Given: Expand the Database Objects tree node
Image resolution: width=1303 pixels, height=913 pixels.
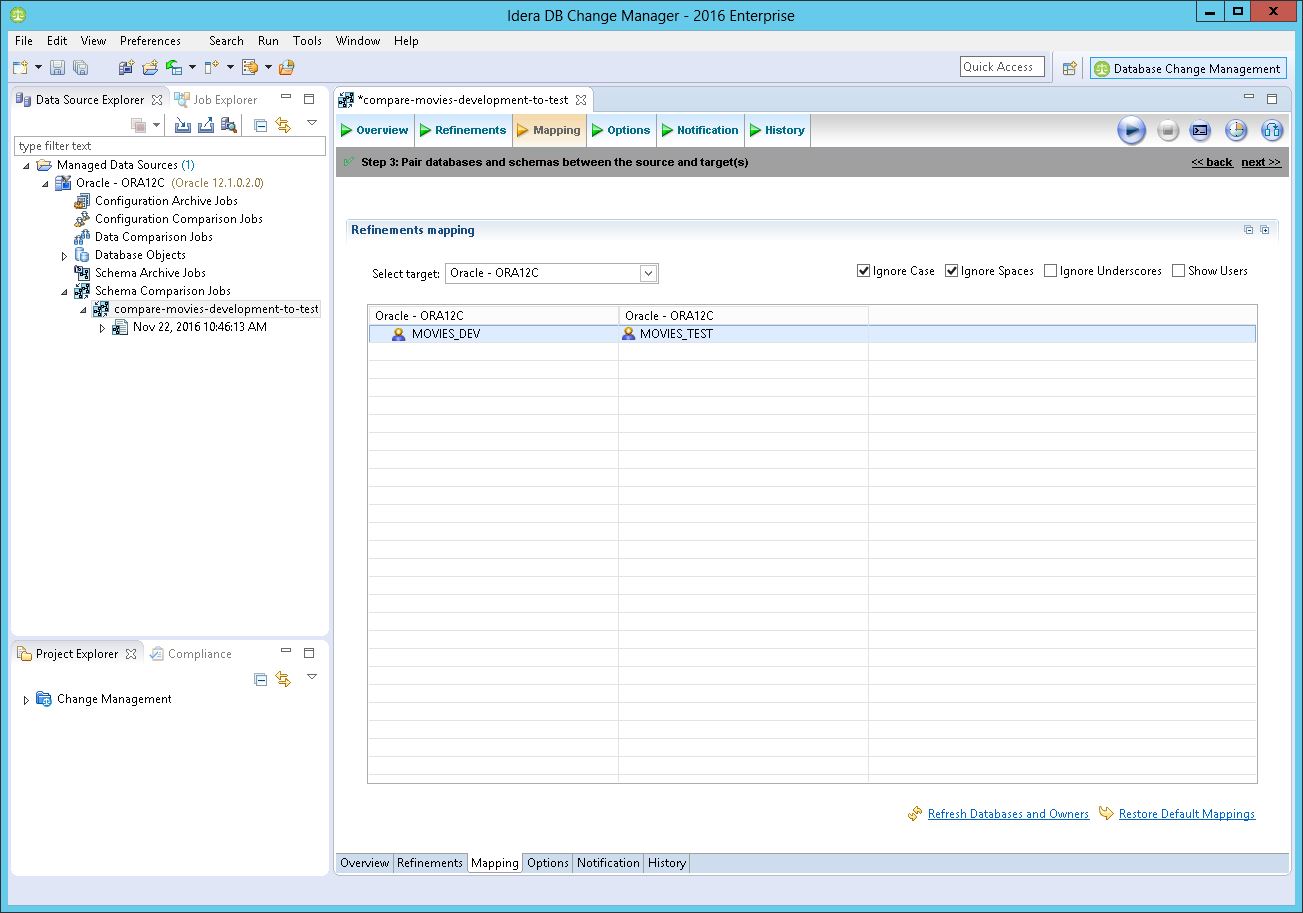Looking at the screenshot, I should pyautogui.click(x=65, y=256).
